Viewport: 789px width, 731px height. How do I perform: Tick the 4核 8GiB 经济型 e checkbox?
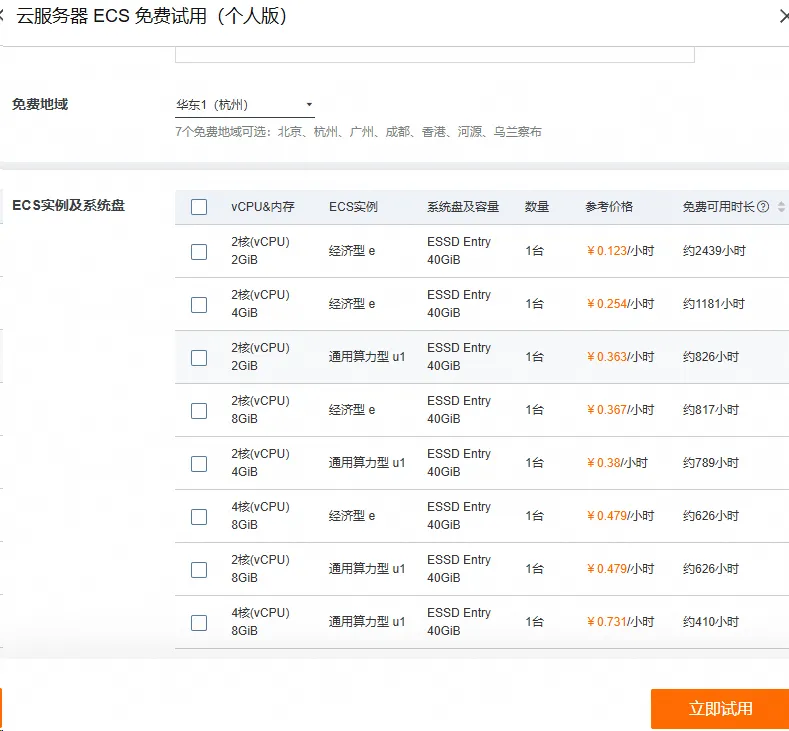[199, 516]
